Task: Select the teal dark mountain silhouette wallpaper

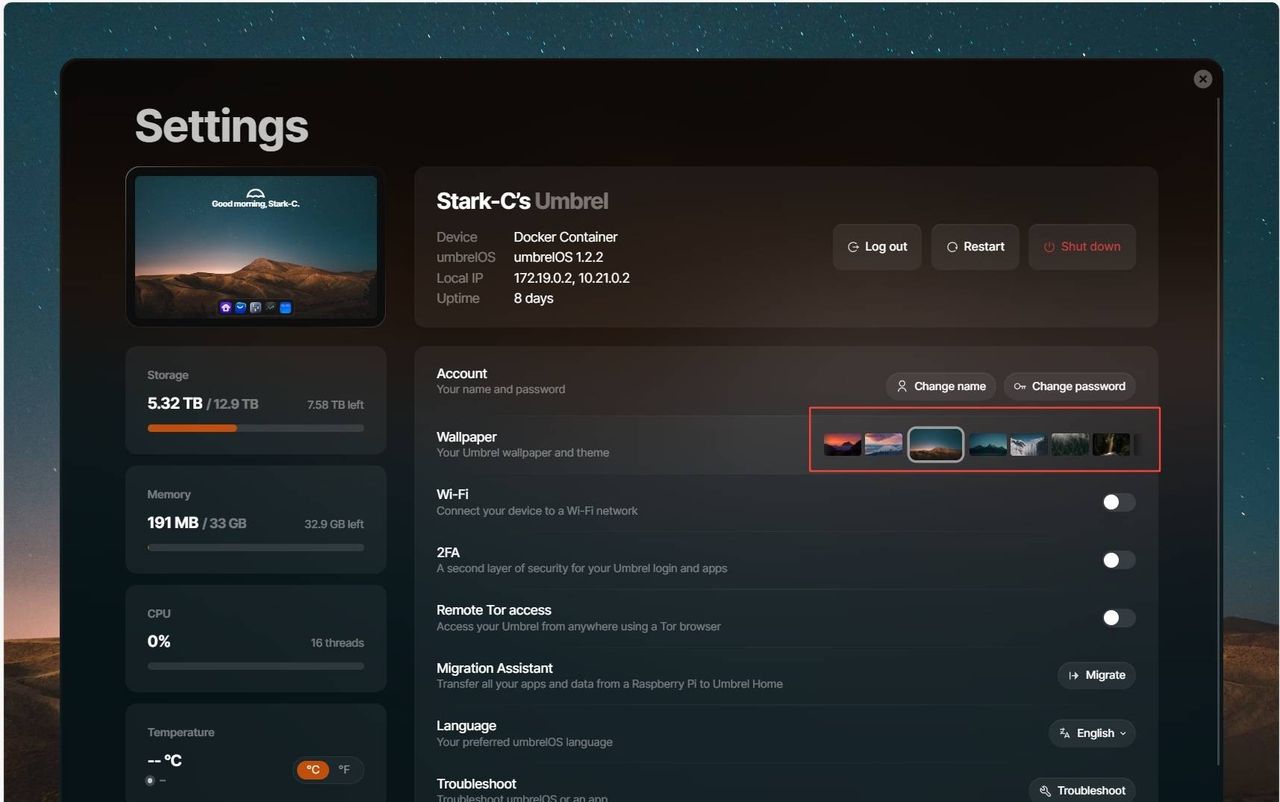Action: (988, 444)
